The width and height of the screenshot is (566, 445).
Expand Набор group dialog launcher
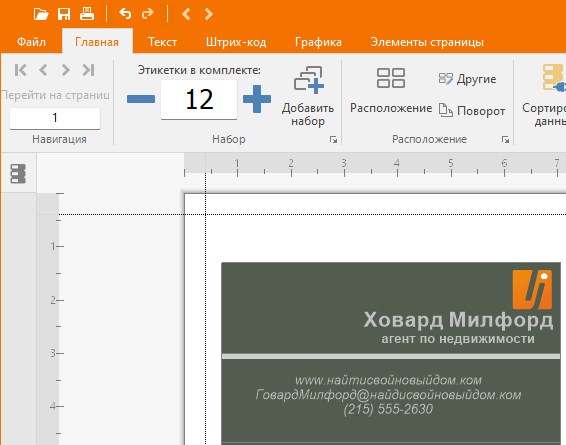coord(334,140)
